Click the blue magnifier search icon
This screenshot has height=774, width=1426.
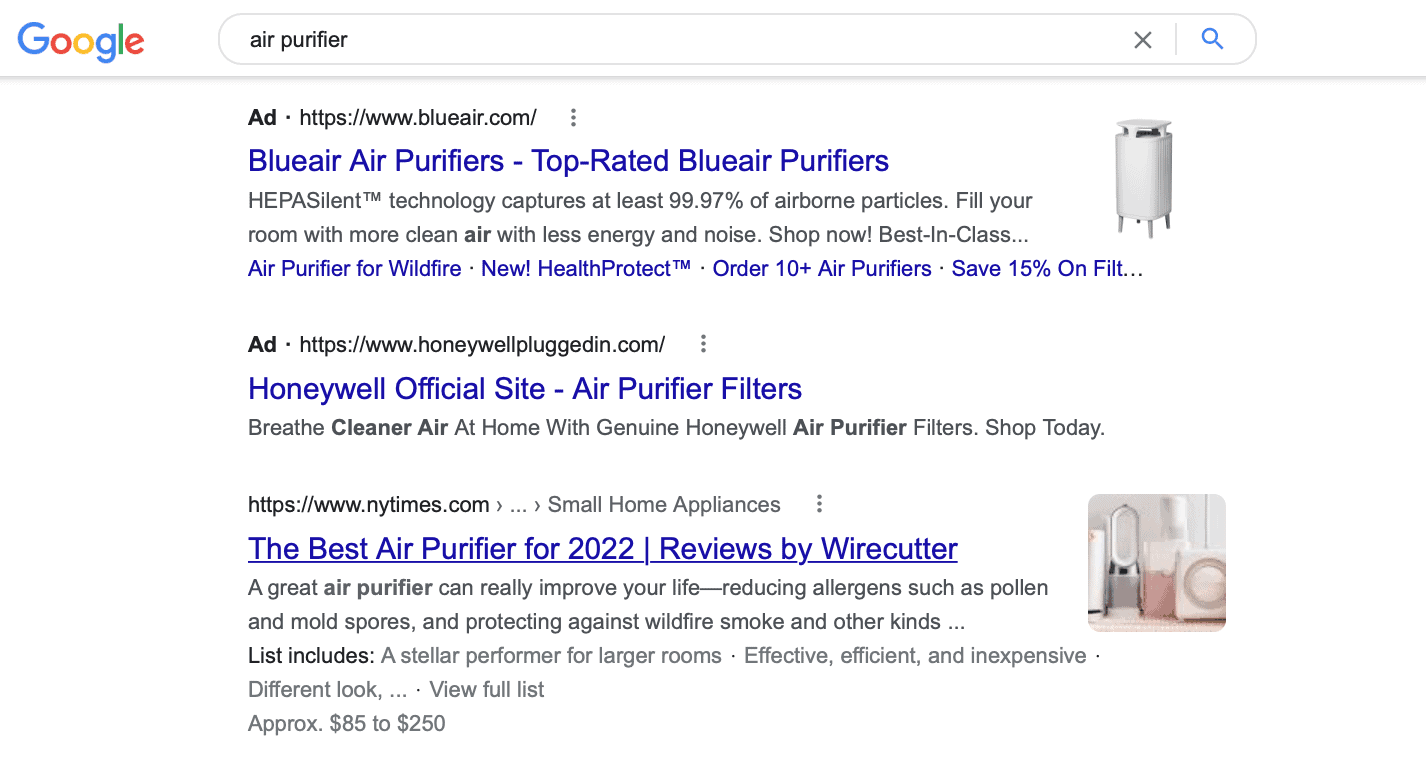(1212, 39)
